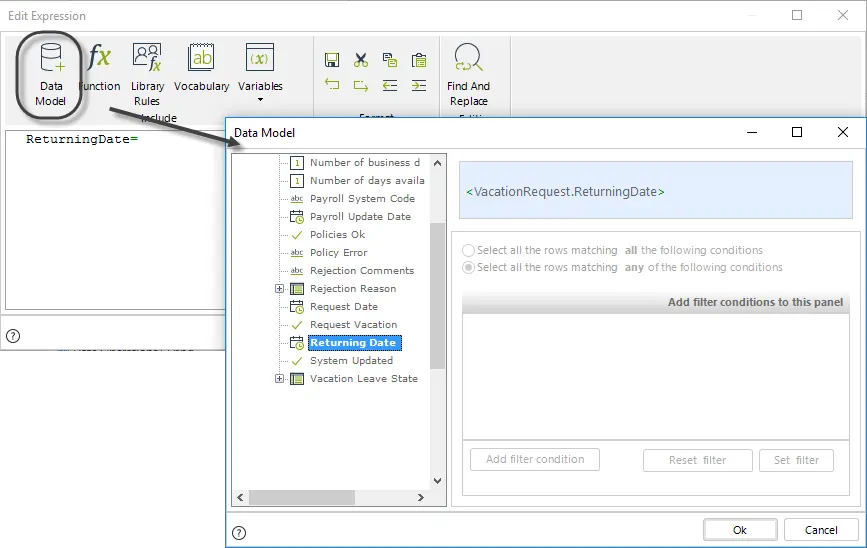
Task: Open the Vocabulary tool
Action: 201,67
